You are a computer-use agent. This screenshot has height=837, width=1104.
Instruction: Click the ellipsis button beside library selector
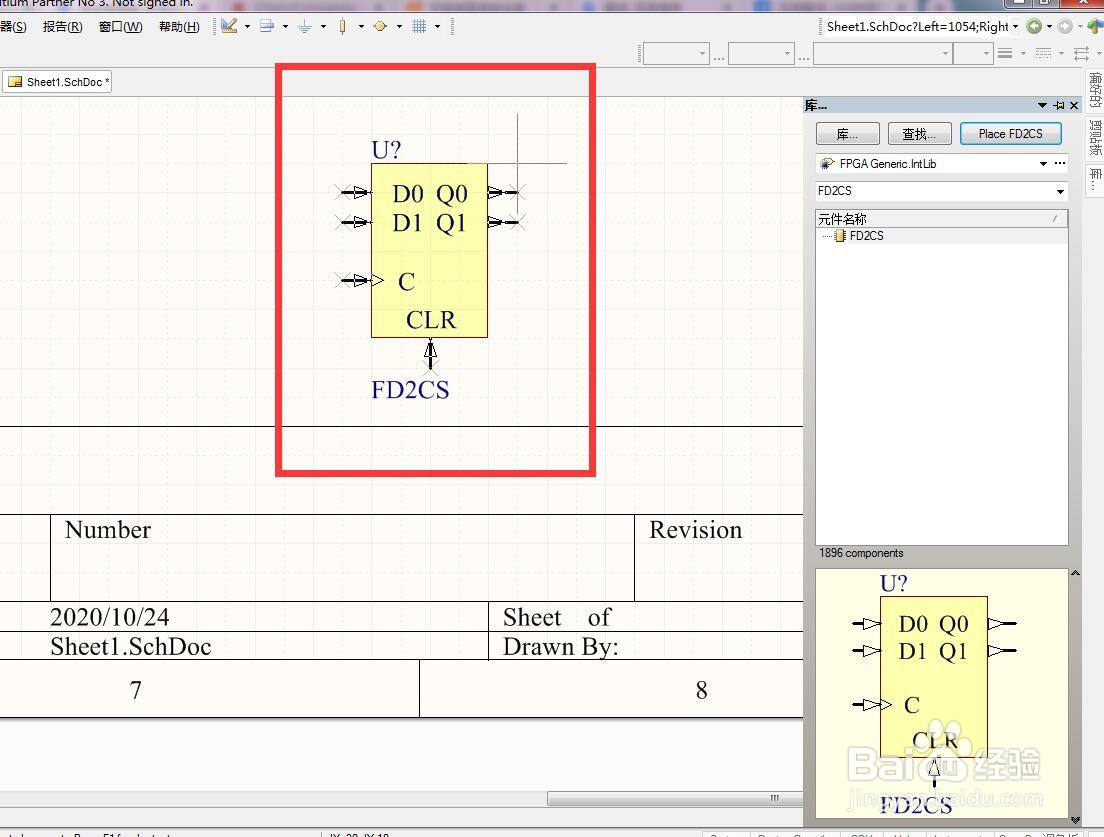pos(1060,164)
